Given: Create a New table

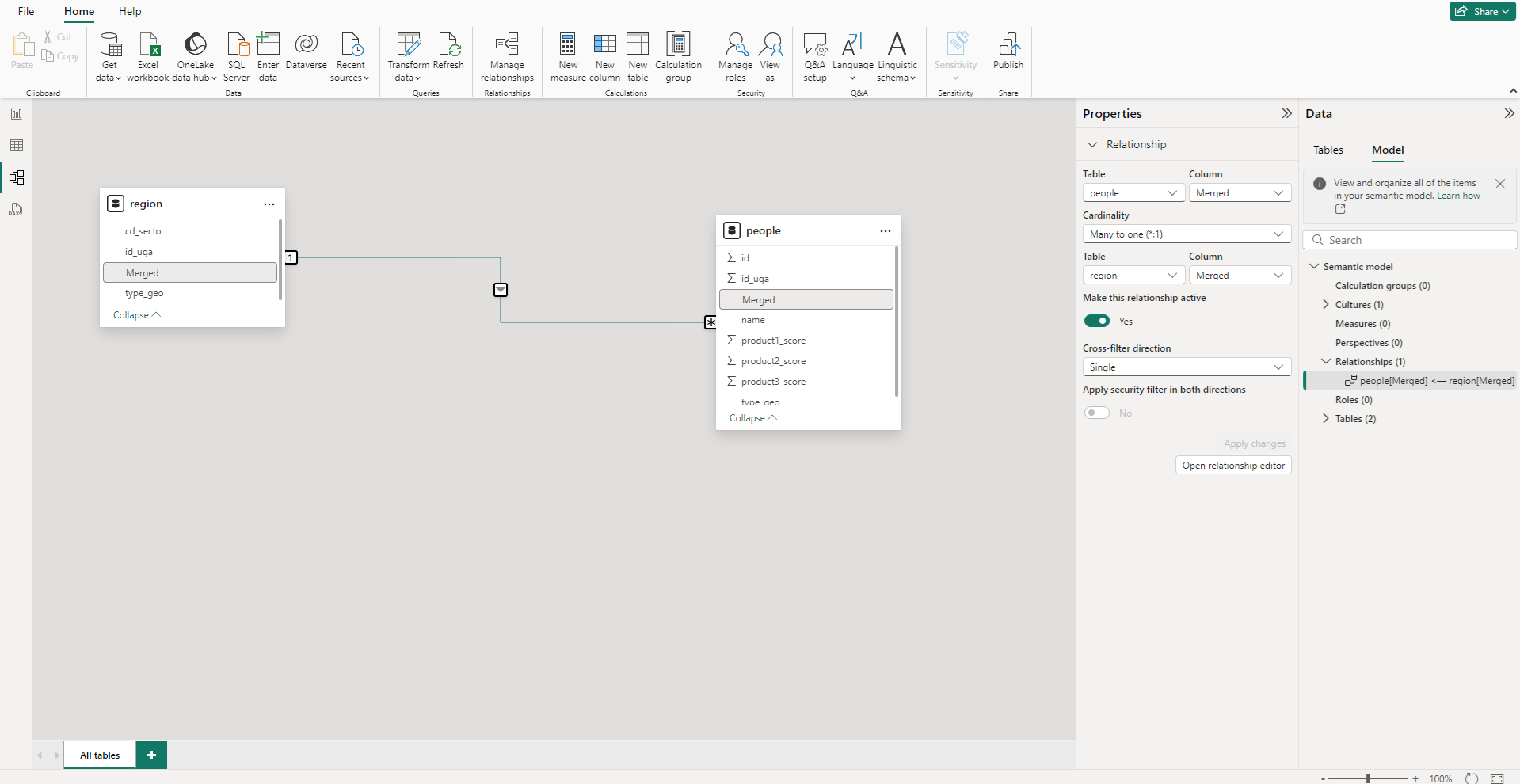Looking at the screenshot, I should (638, 56).
